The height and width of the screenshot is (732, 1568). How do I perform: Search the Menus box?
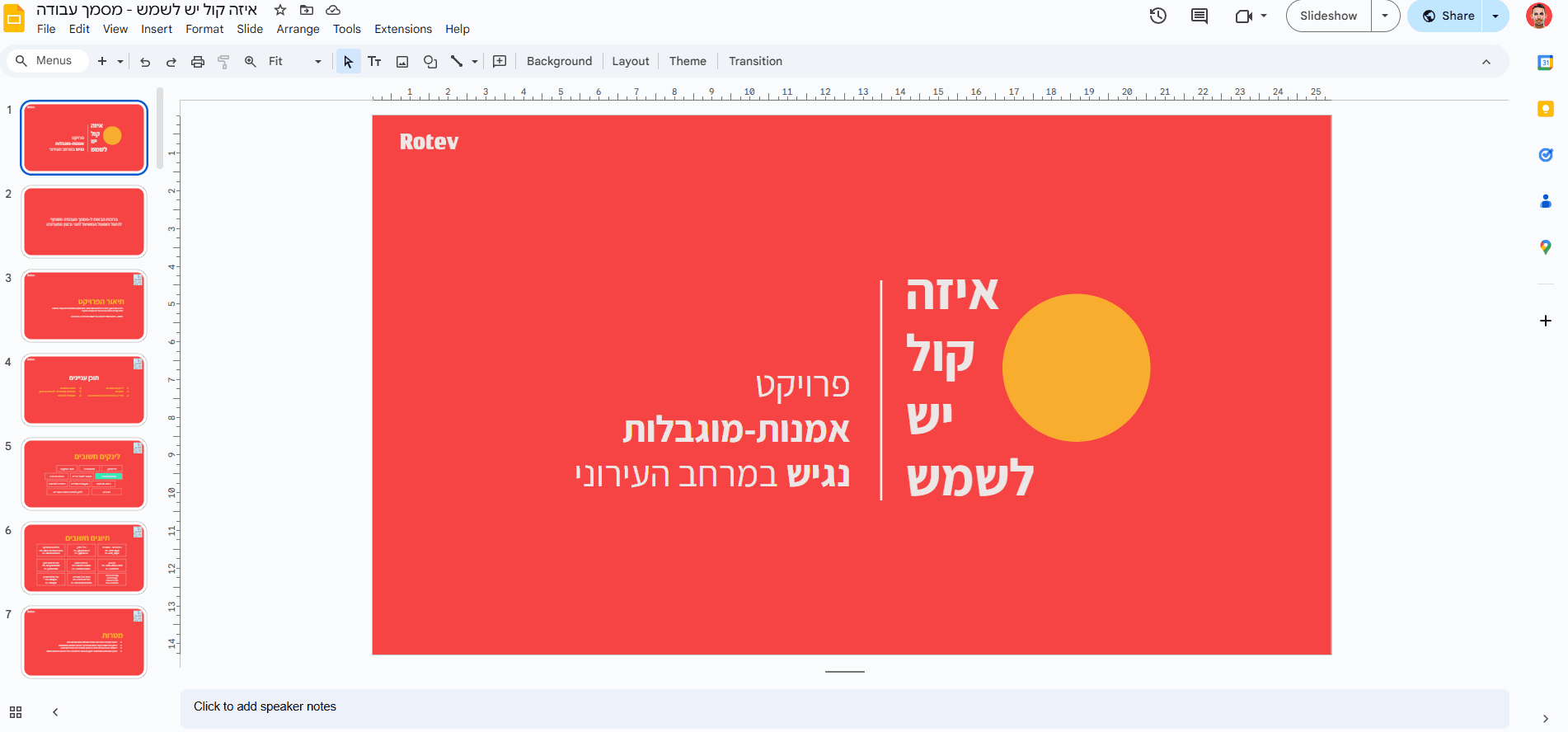click(x=47, y=61)
